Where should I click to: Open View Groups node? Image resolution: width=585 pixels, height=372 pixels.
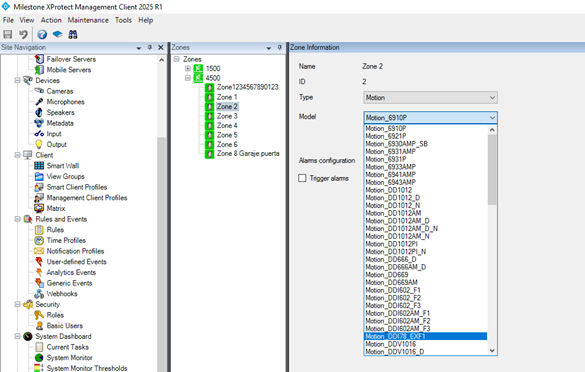coord(65,176)
